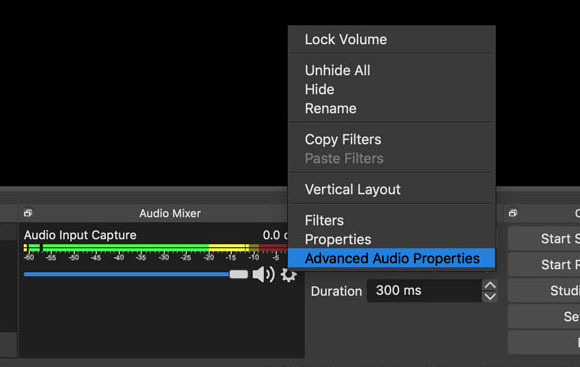
Task: Decrease Duration with the down arrow
Action: (x=490, y=297)
